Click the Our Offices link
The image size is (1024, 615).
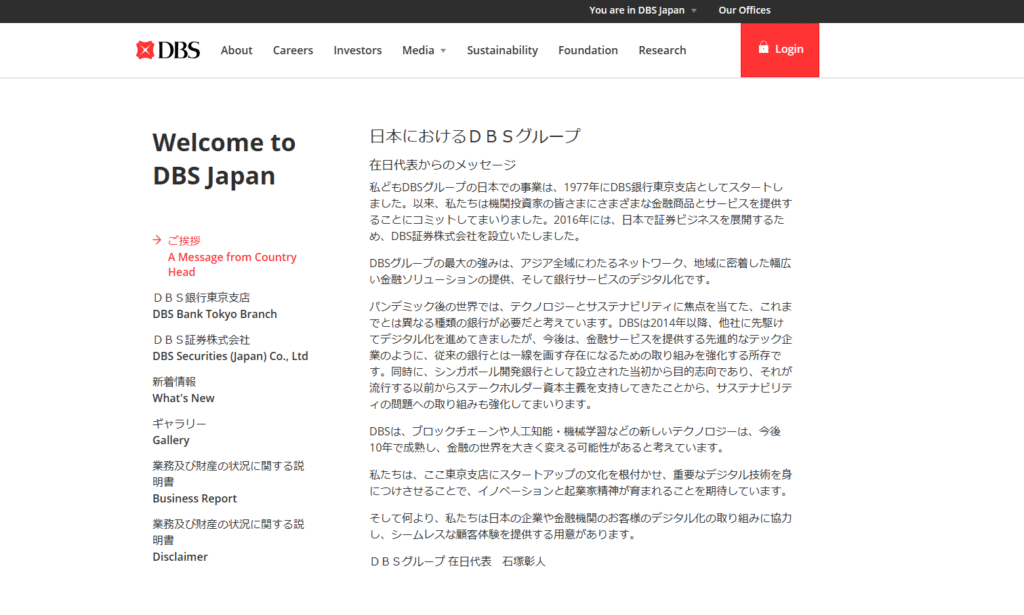point(744,10)
